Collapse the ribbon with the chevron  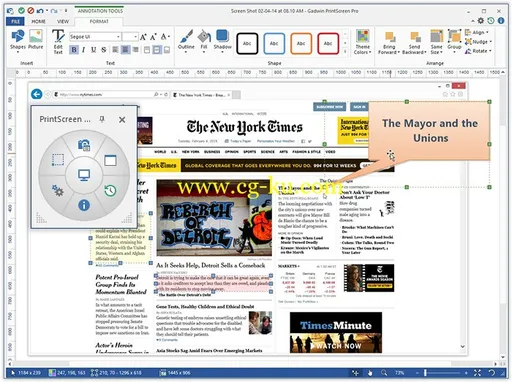[x=473, y=21]
